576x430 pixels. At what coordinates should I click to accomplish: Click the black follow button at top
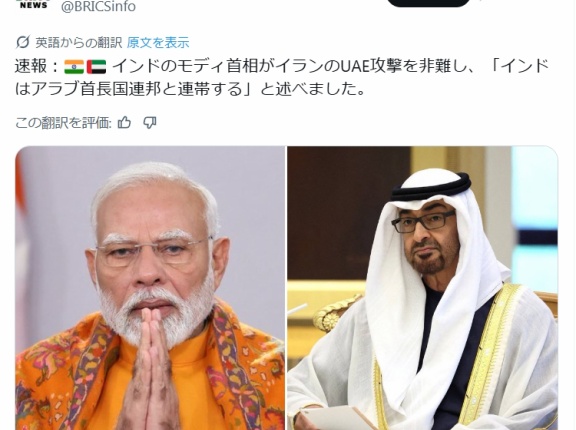pyautogui.click(x=424, y=3)
